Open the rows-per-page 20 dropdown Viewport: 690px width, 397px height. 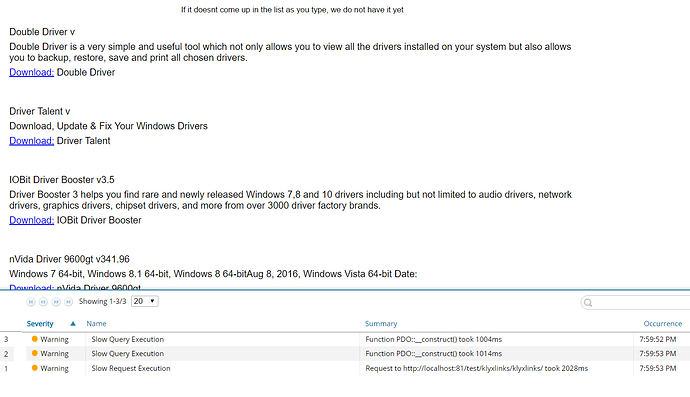pyautogui.click(x=145, y=301)
